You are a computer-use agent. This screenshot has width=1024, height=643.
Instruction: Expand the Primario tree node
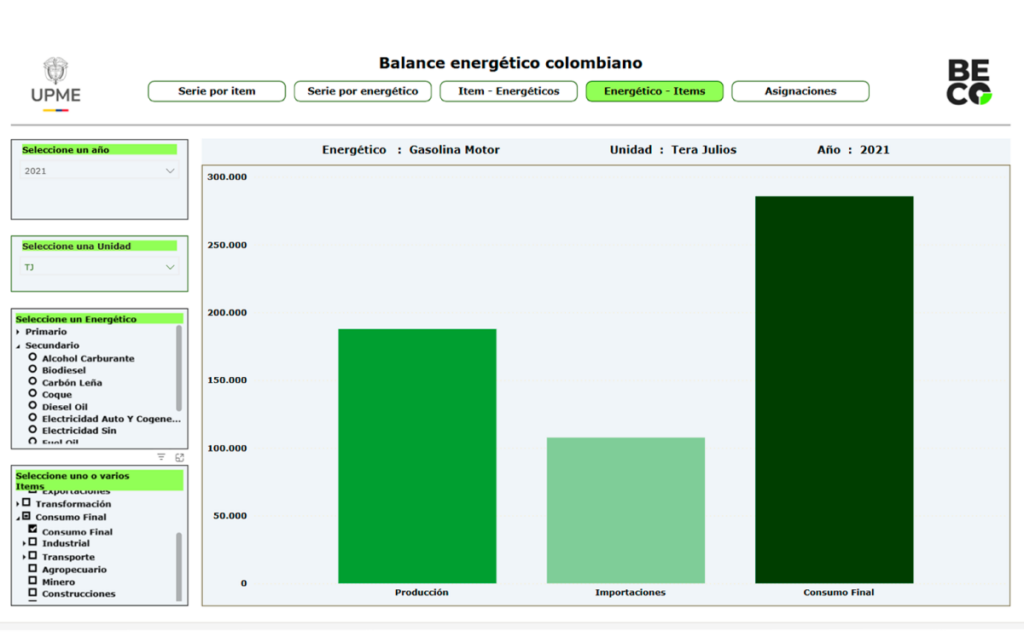pyautogui.click(x=18, y=332)
